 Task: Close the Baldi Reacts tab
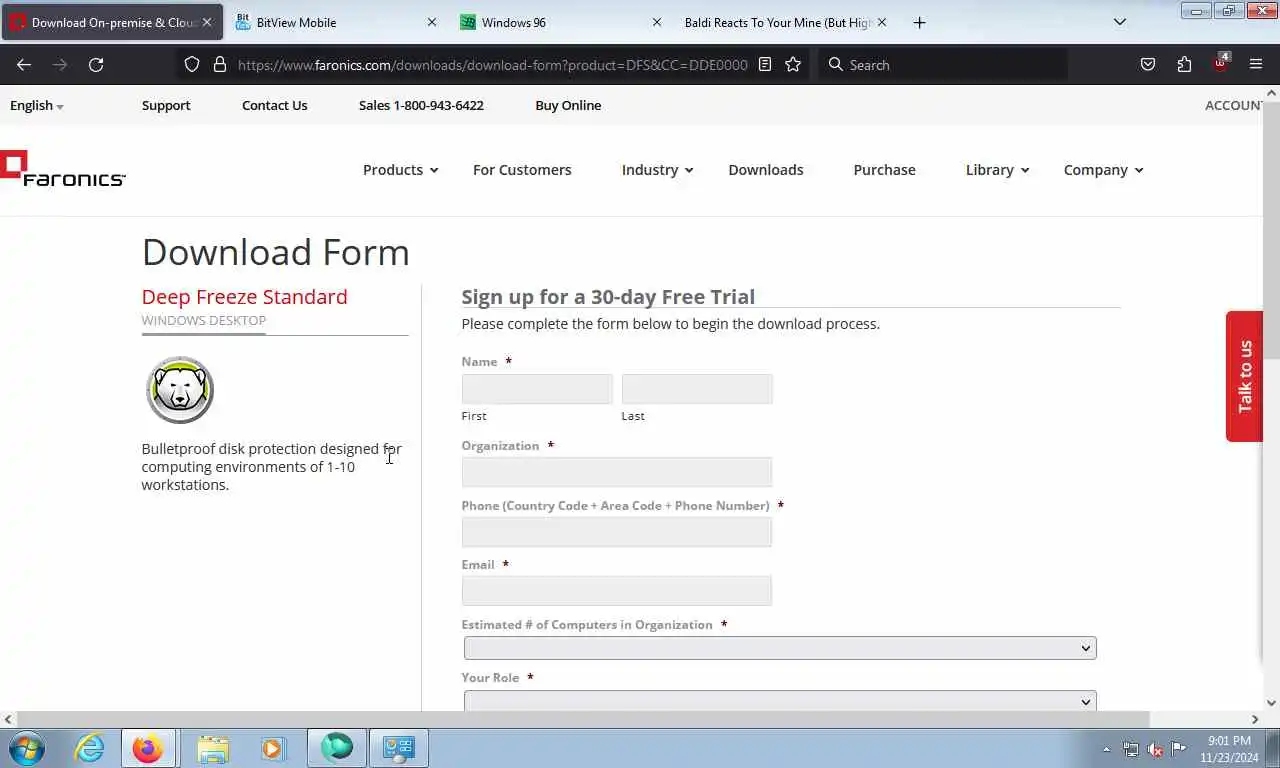point(881,22)
